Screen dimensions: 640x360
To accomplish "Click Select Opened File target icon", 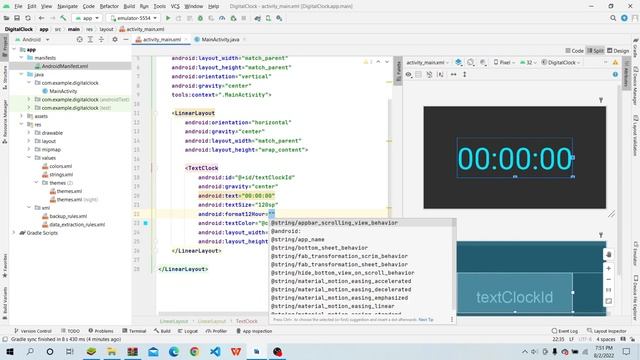I will [x=80, y=40].
